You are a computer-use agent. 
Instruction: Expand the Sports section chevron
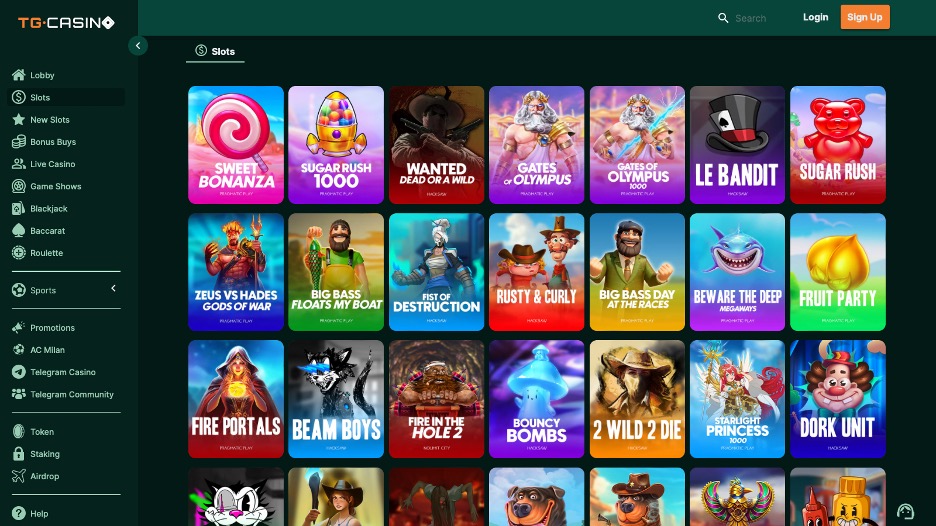[x=113, y=289]
